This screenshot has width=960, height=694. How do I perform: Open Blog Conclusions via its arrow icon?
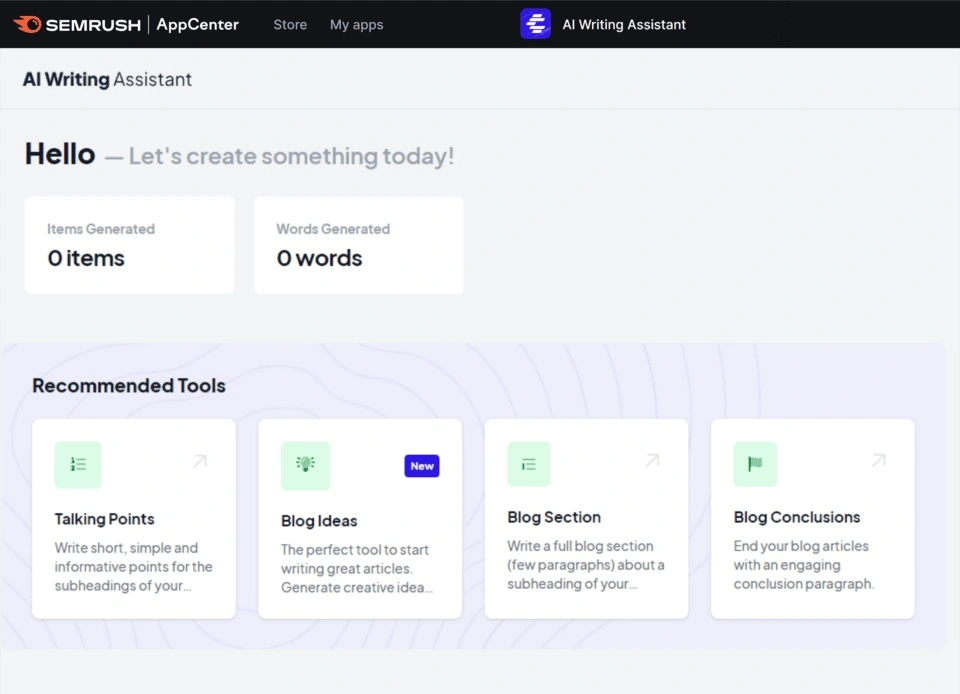(879, 460)
